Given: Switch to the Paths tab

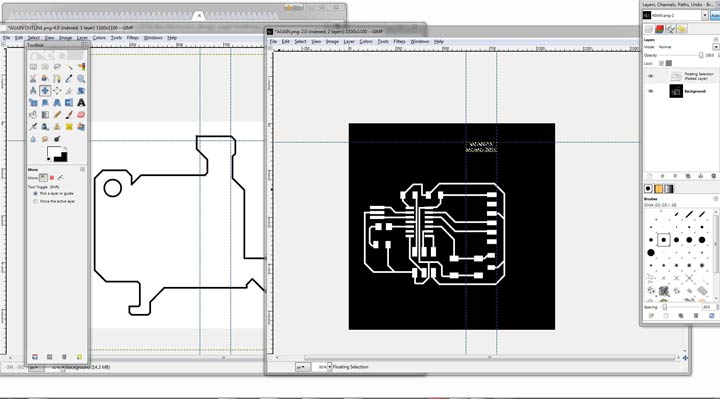Looking at the screenshot, I should 671,29.
